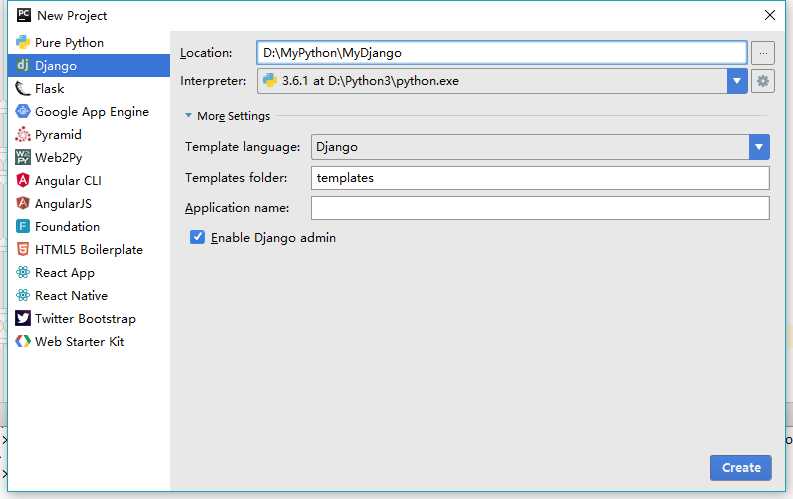Choose React App project type label
The width and height of the screenshot is (793, 499).
pyautogui.click(x=65, y=273)
